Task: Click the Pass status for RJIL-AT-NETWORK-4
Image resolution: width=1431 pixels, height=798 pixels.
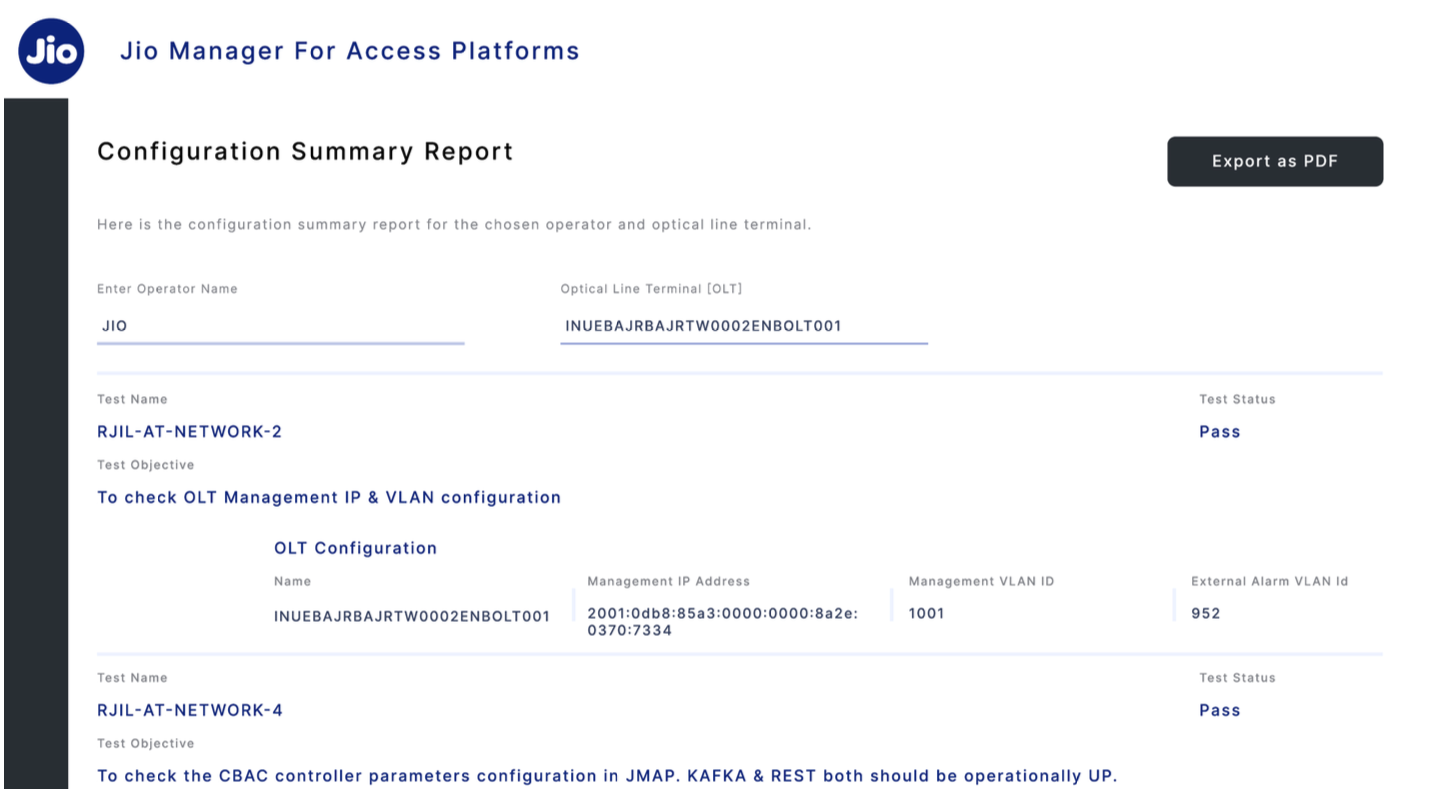Action: tap(1219, 710)
